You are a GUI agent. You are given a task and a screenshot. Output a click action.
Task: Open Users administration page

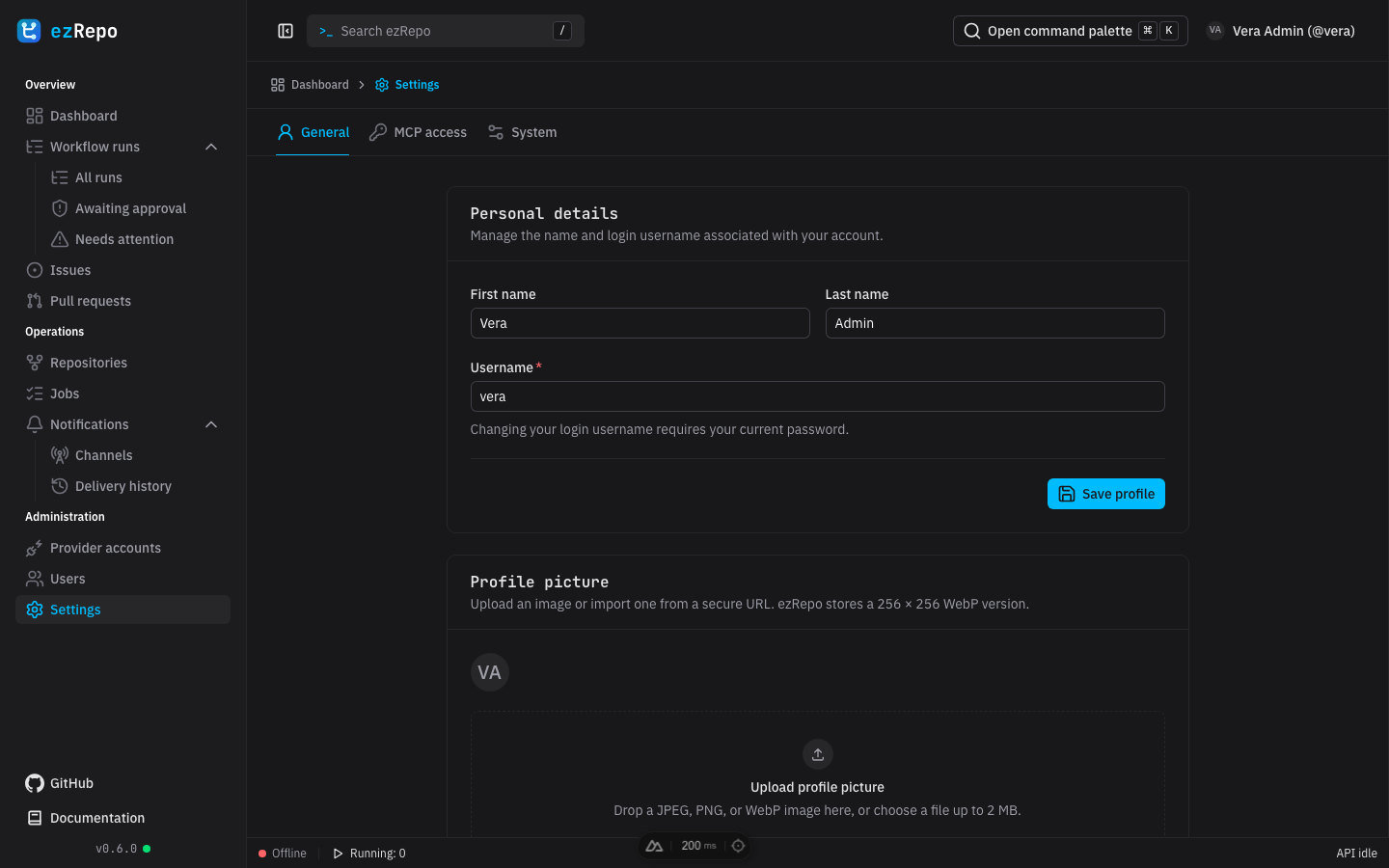click(x=123, y=579)
